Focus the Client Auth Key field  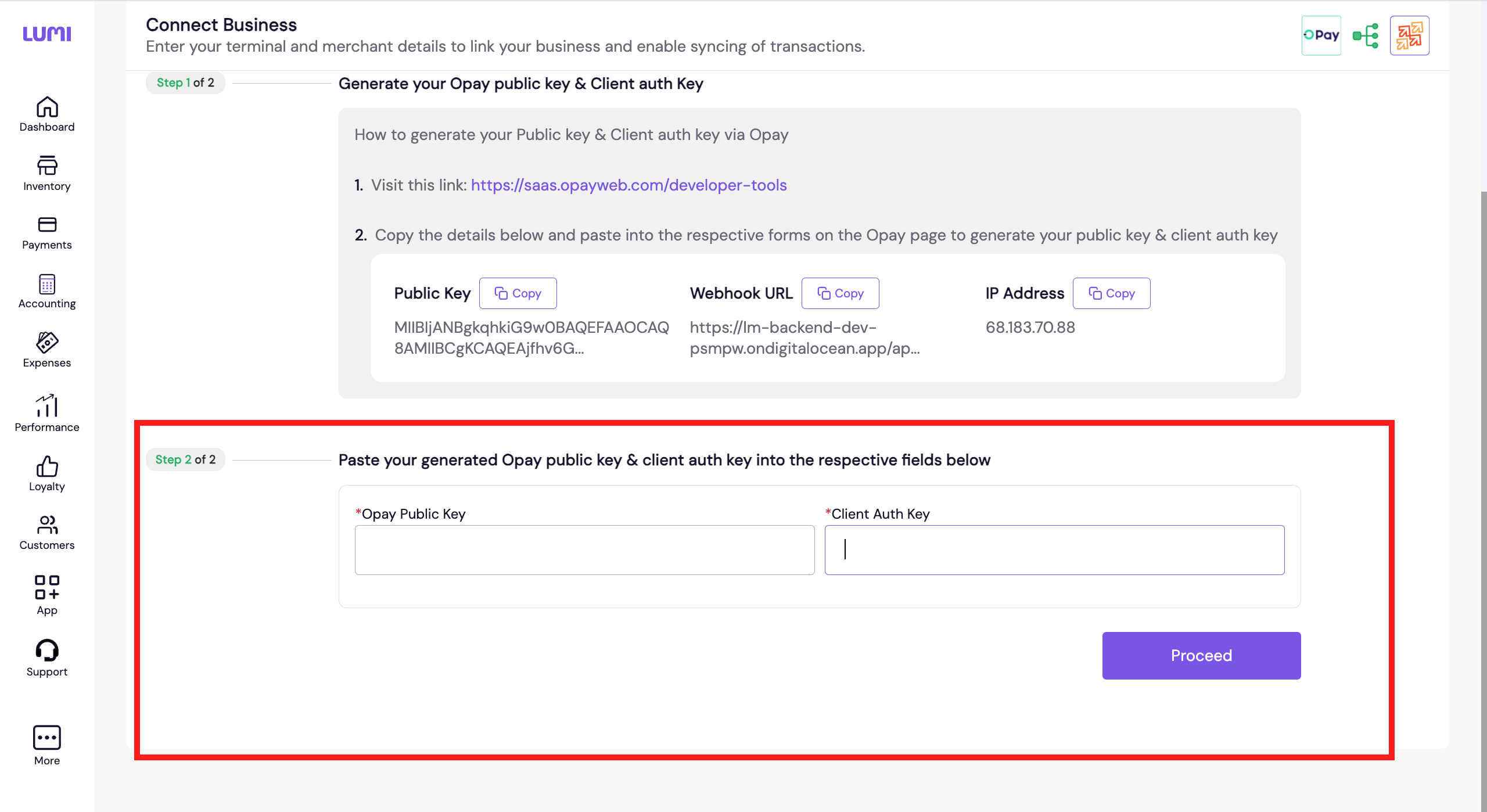coord(1054,550)
